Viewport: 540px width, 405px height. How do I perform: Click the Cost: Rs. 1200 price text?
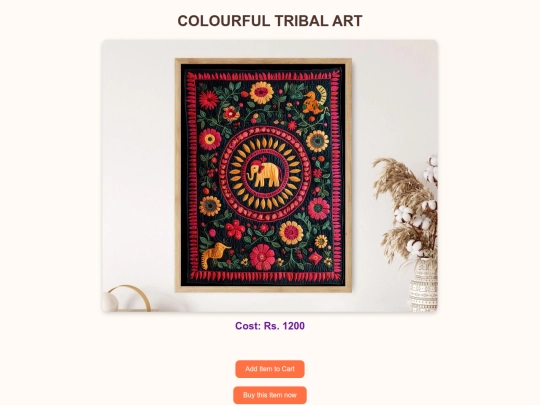click(270, 326)
